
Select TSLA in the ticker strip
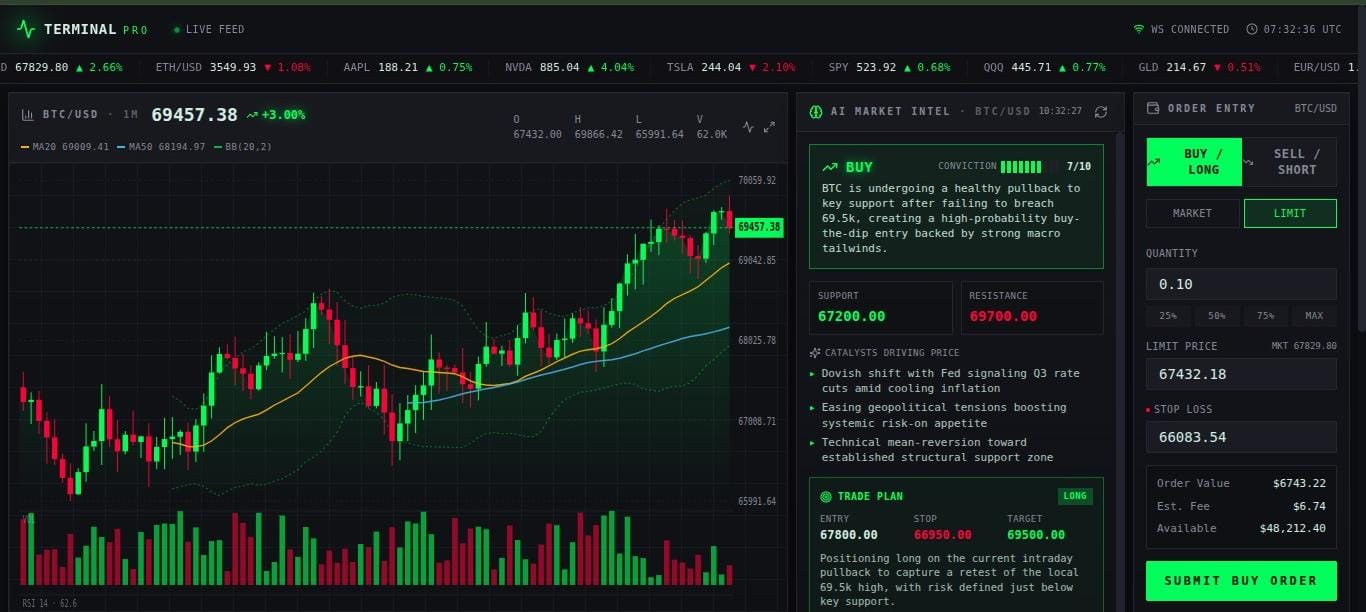(x=732, y=68)
